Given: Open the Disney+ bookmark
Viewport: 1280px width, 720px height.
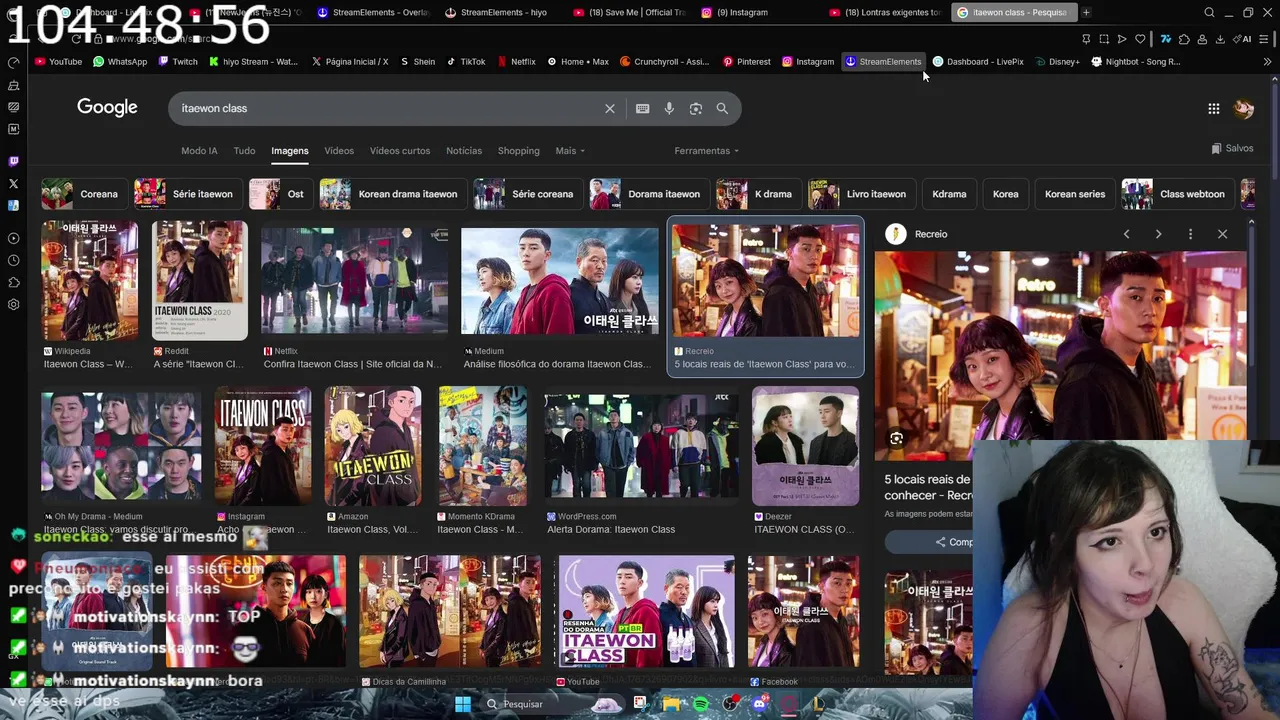Looking at the screenshot, I should point(1056,62).
